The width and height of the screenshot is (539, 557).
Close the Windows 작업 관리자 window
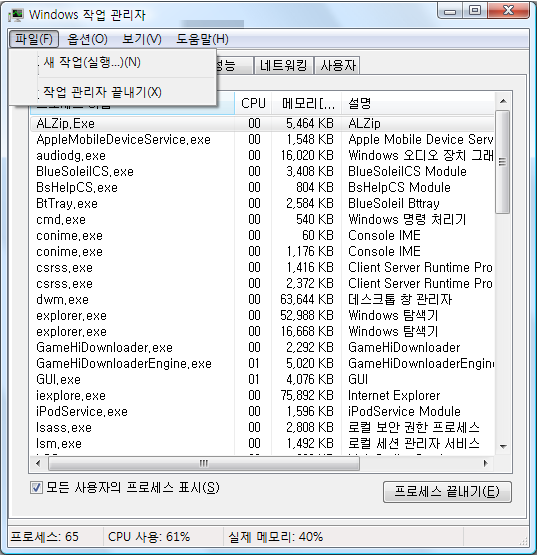pyautogui.click(x=508, y=11)
